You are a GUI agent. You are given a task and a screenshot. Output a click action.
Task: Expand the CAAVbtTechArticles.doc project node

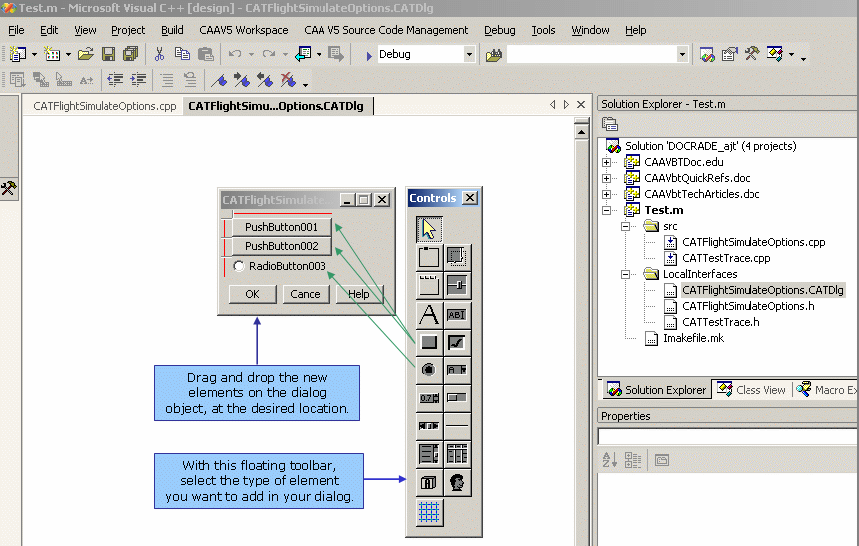pos(606,194)
